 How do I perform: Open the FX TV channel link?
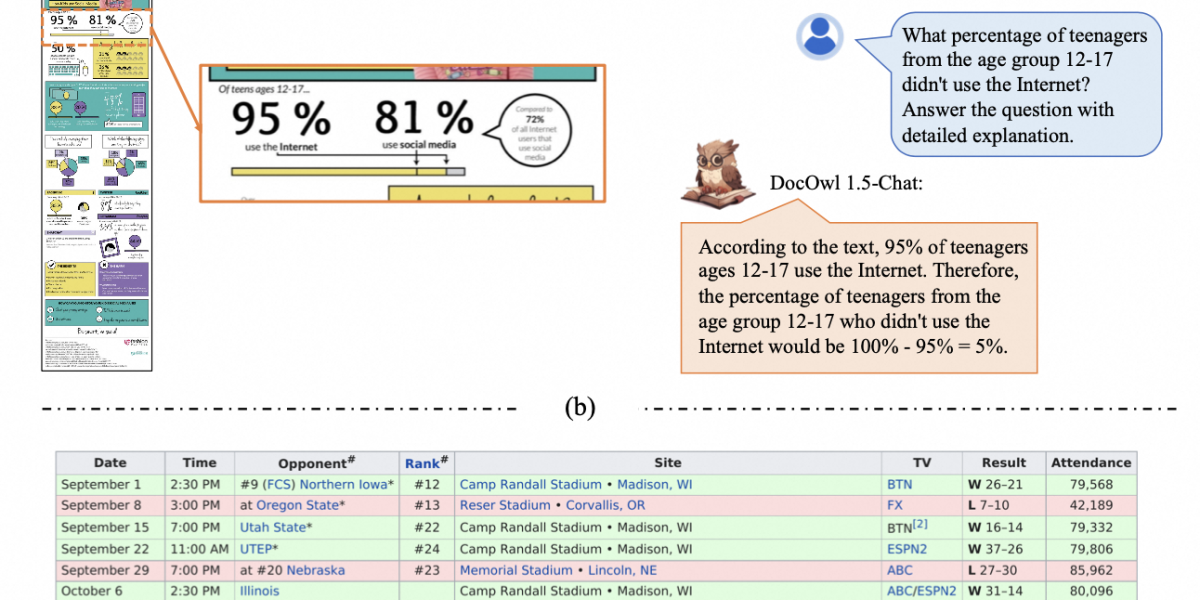[895, 505]
